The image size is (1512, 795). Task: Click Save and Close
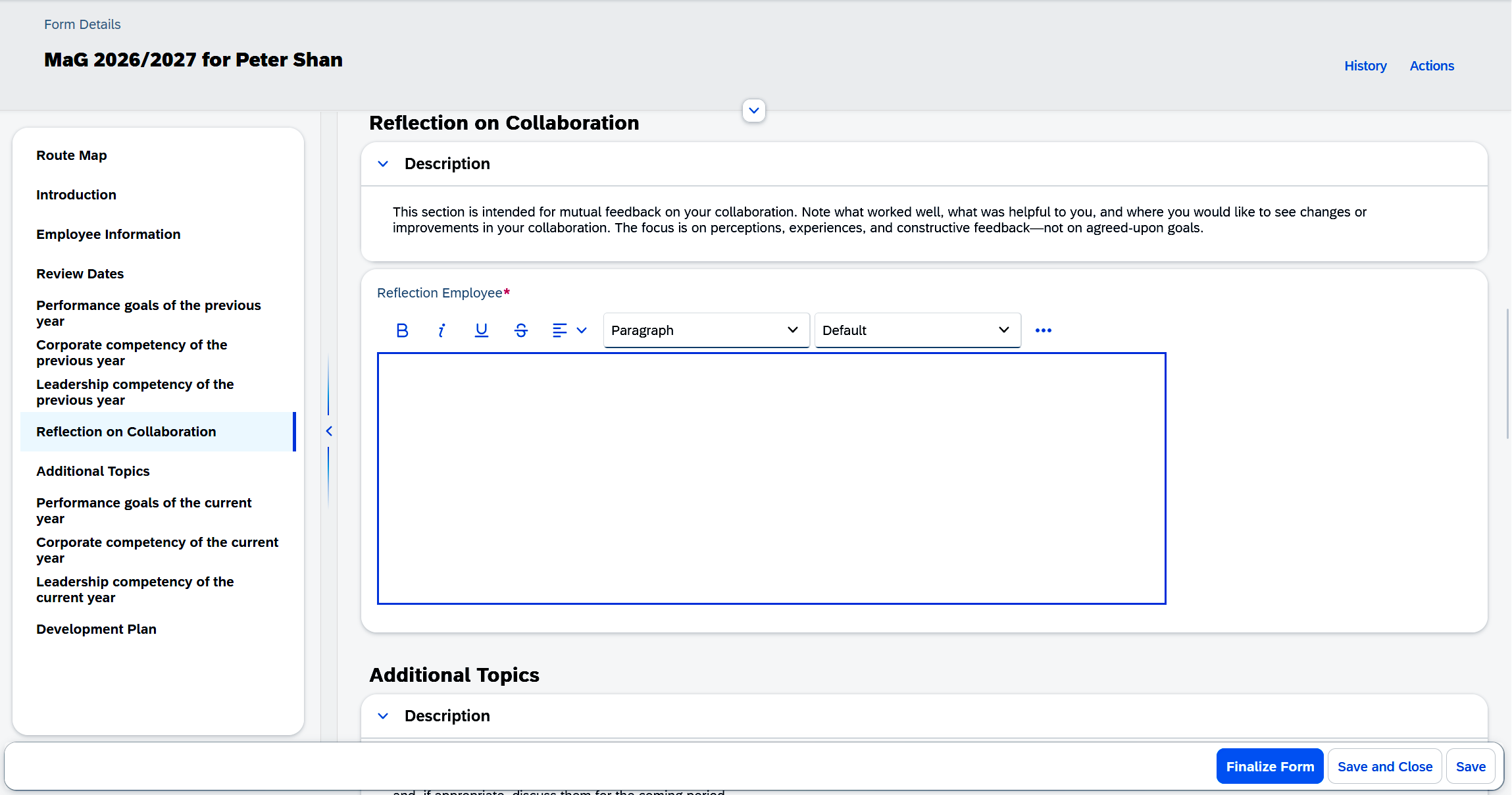tap(1384, 767)
